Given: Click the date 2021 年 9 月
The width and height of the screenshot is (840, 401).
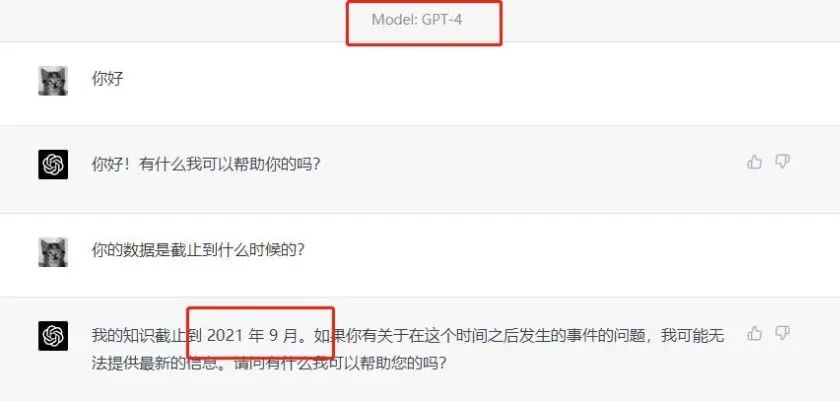Looking at the screenshot, I should (x=252, y=336).
